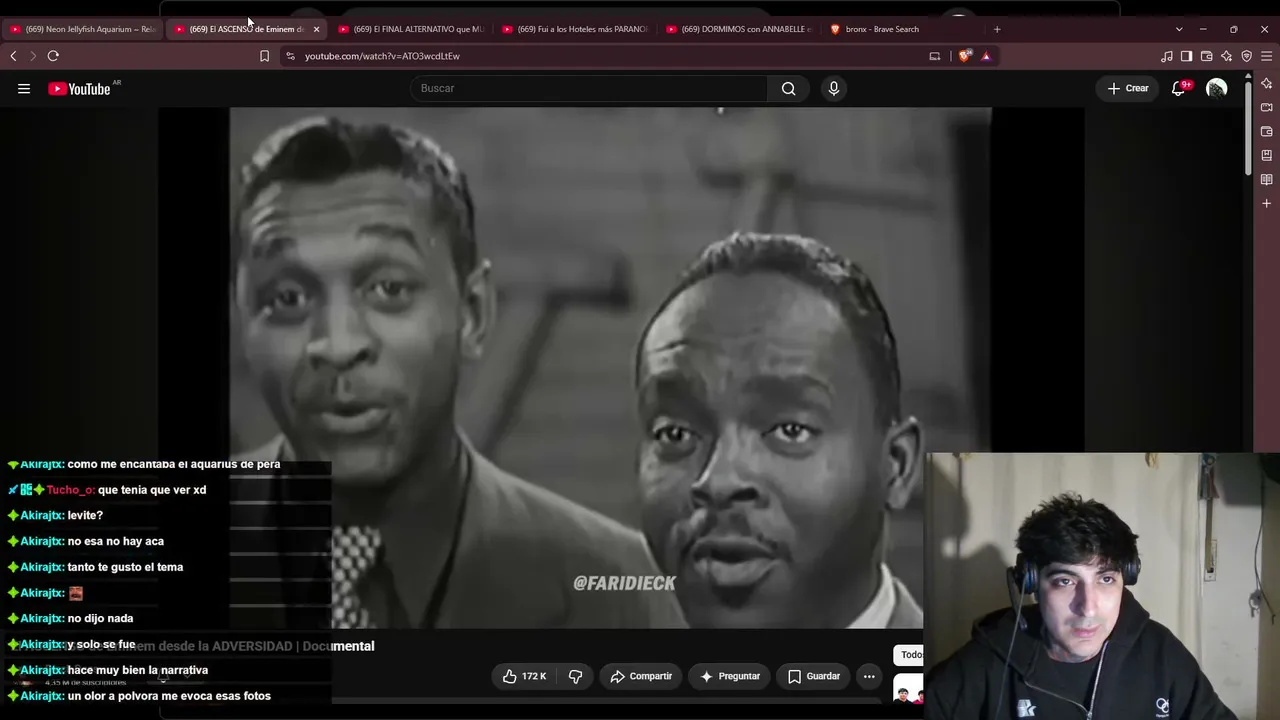This screenshot has height=720, width=1280.
Task: Open Leo AI sparkle icon in the toolbar
Action: point(1226,56)
